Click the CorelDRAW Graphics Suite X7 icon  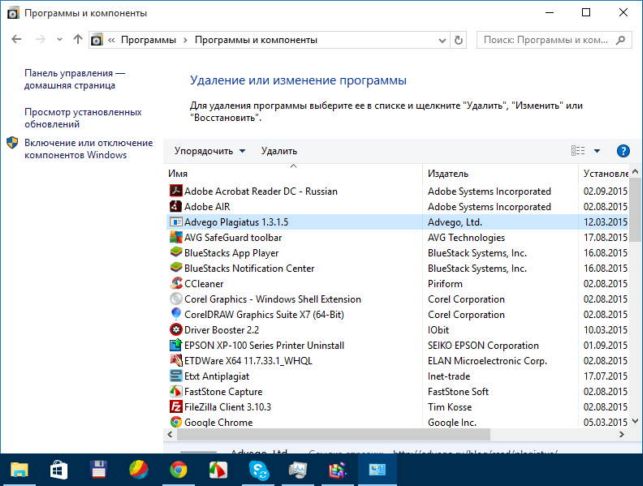(176, 314)
